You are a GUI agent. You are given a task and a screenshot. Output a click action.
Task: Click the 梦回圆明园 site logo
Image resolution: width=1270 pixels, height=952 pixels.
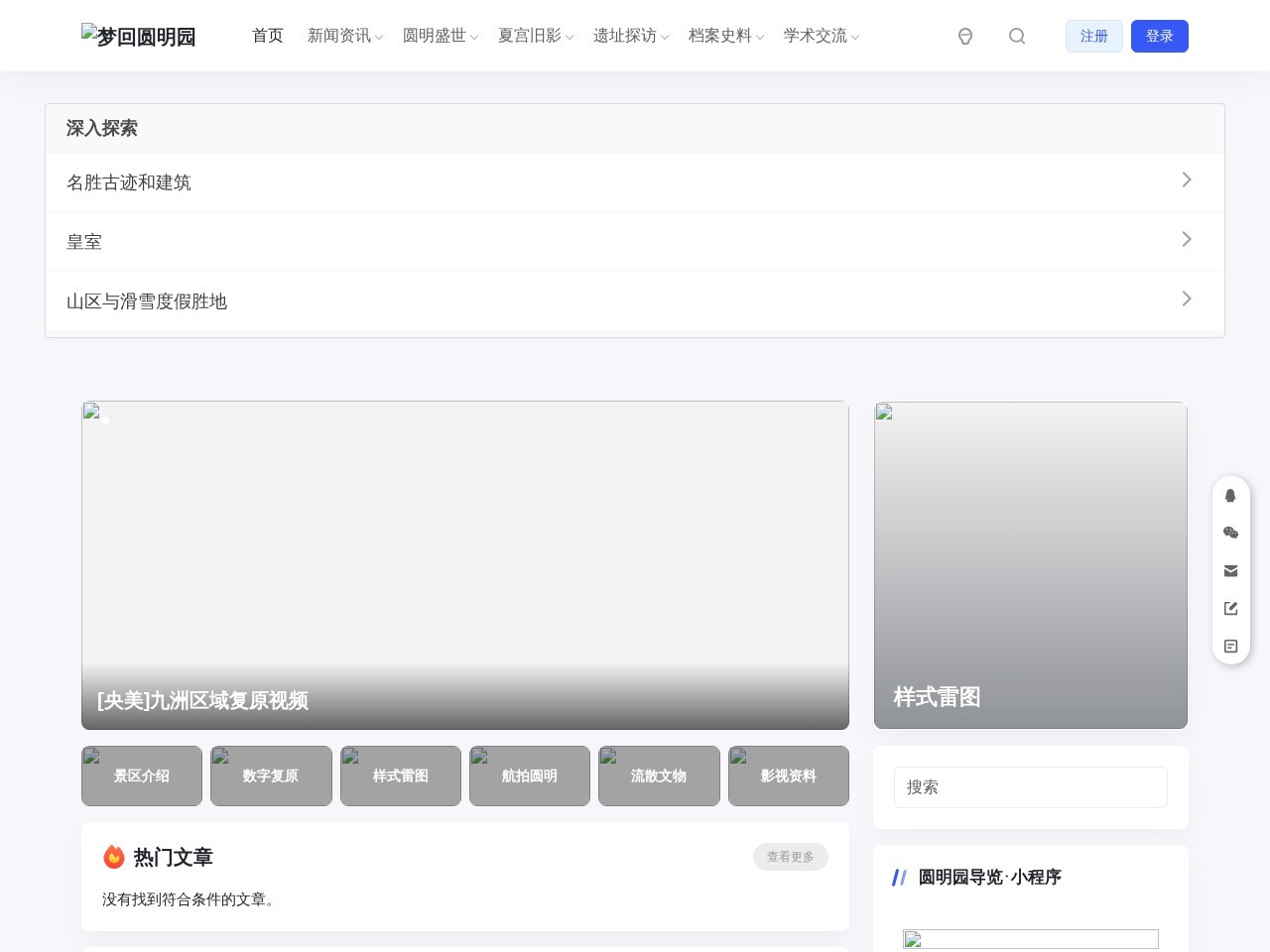tap(138, 36)
